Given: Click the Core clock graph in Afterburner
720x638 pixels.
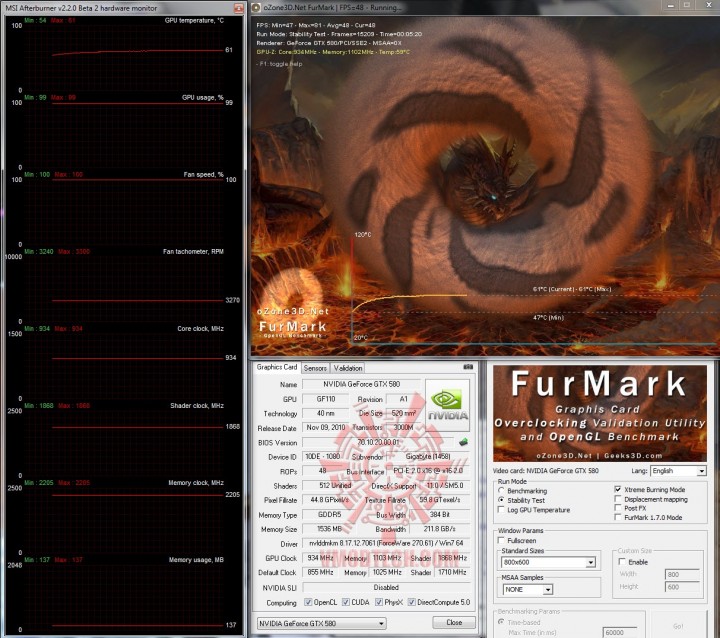Looking at the screenshot, I should coord(124,363).
